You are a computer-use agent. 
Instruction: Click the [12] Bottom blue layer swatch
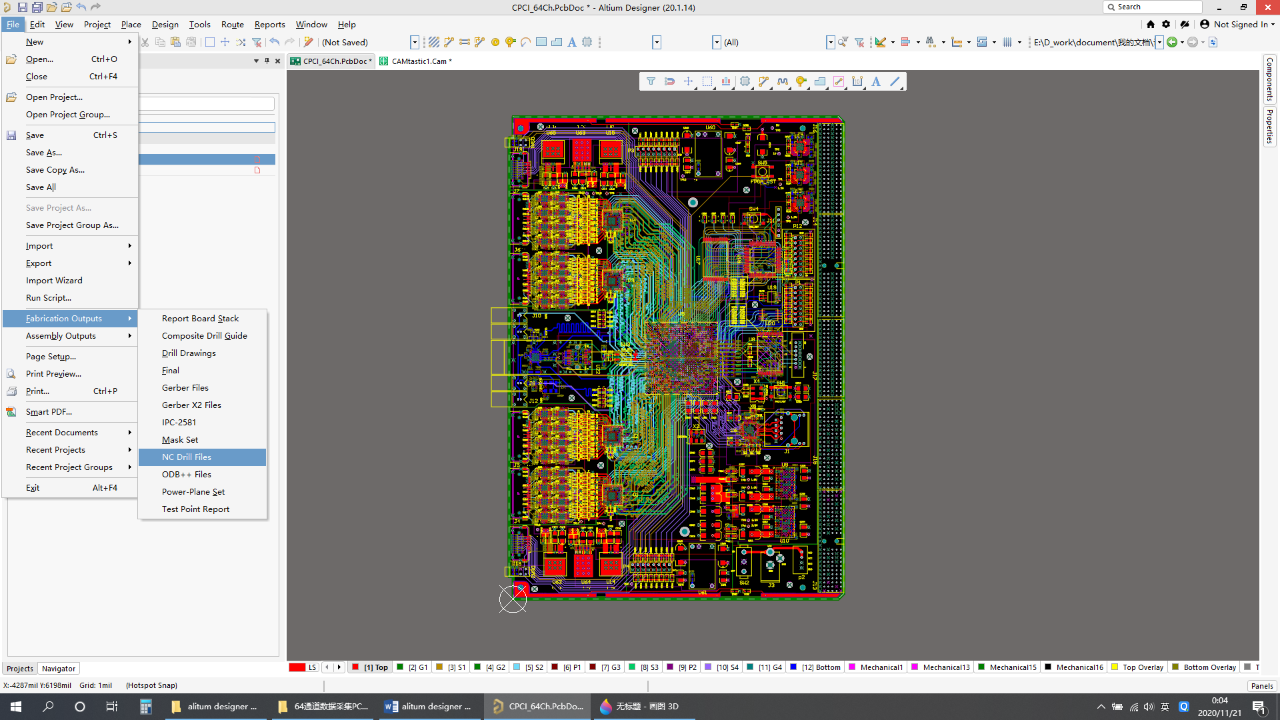tap(793, 667)
